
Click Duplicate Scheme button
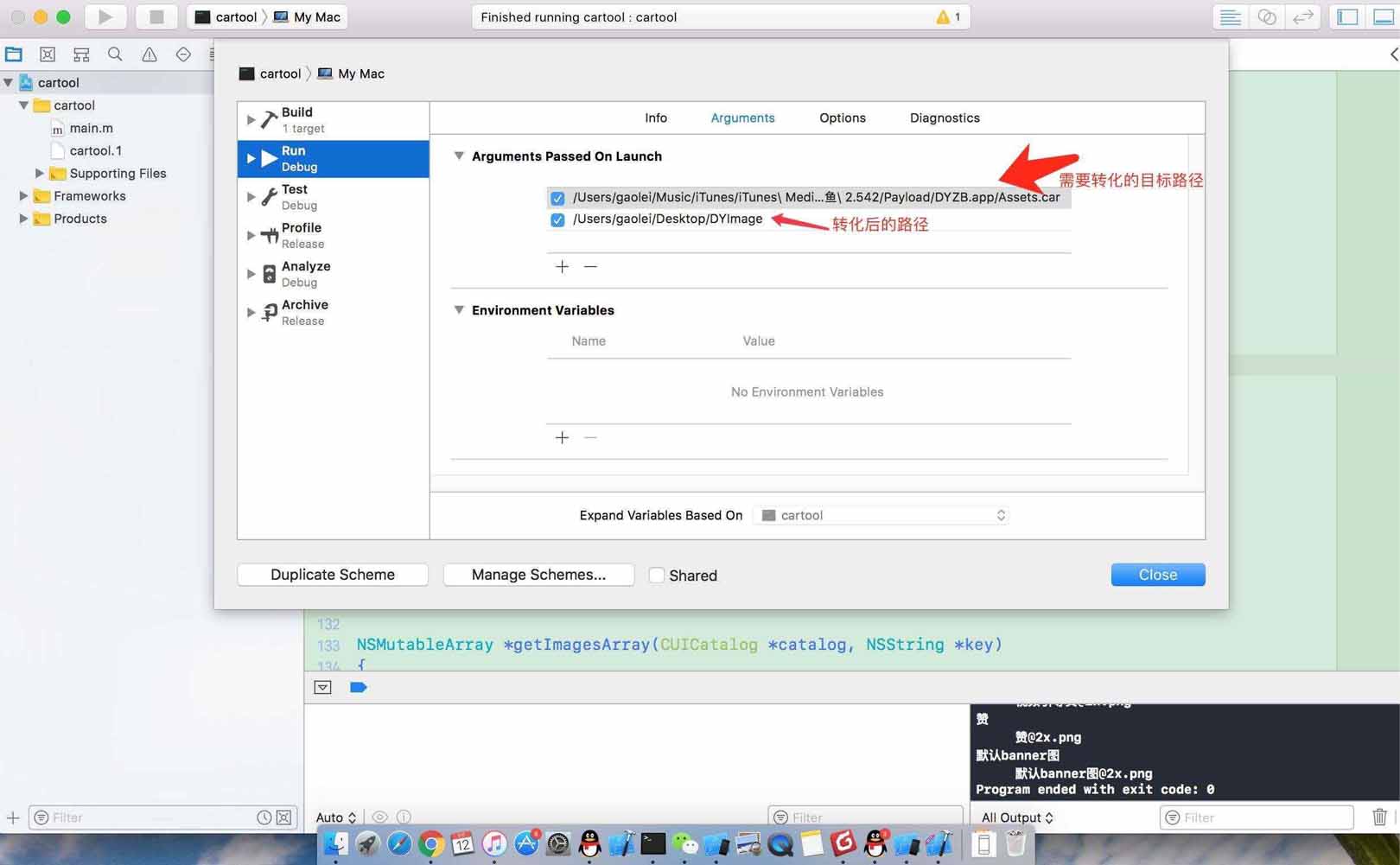333,575
